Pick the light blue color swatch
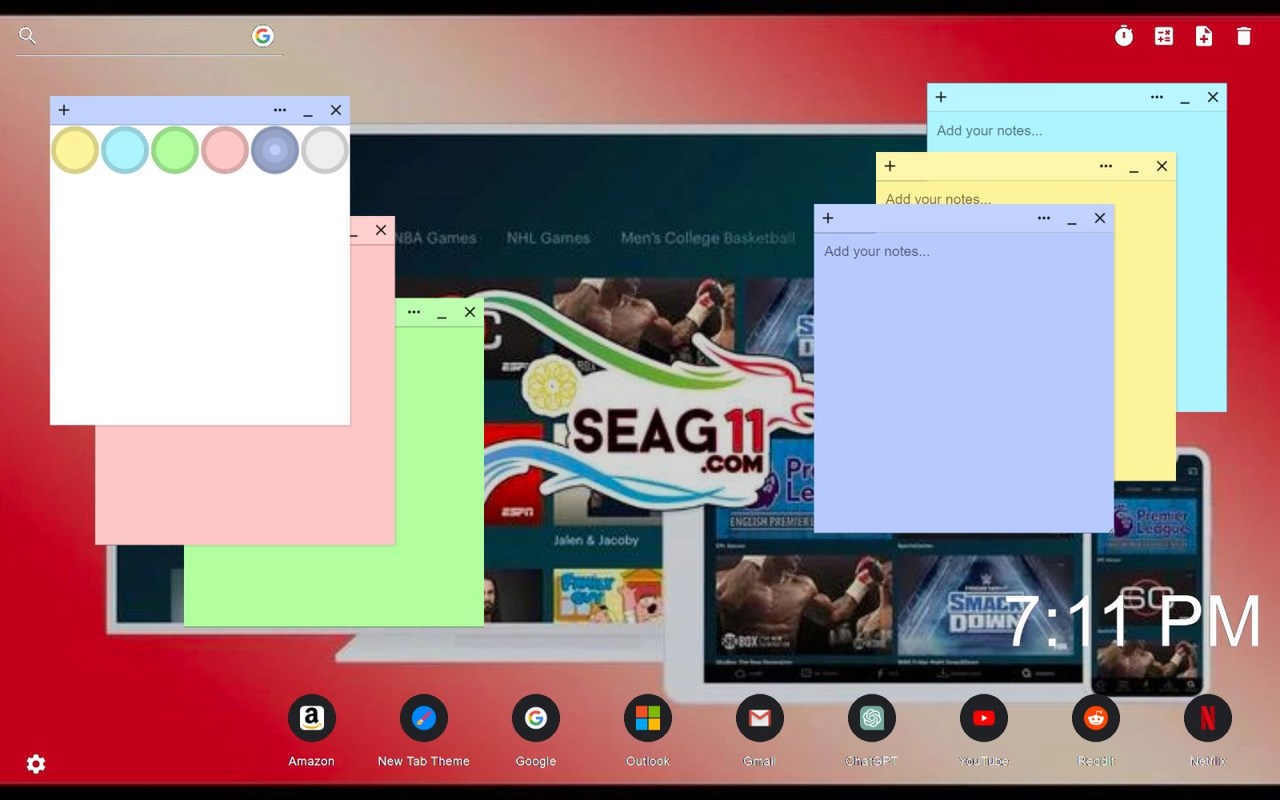Screen dimensions: 1280x800 (x=125, y=150)
